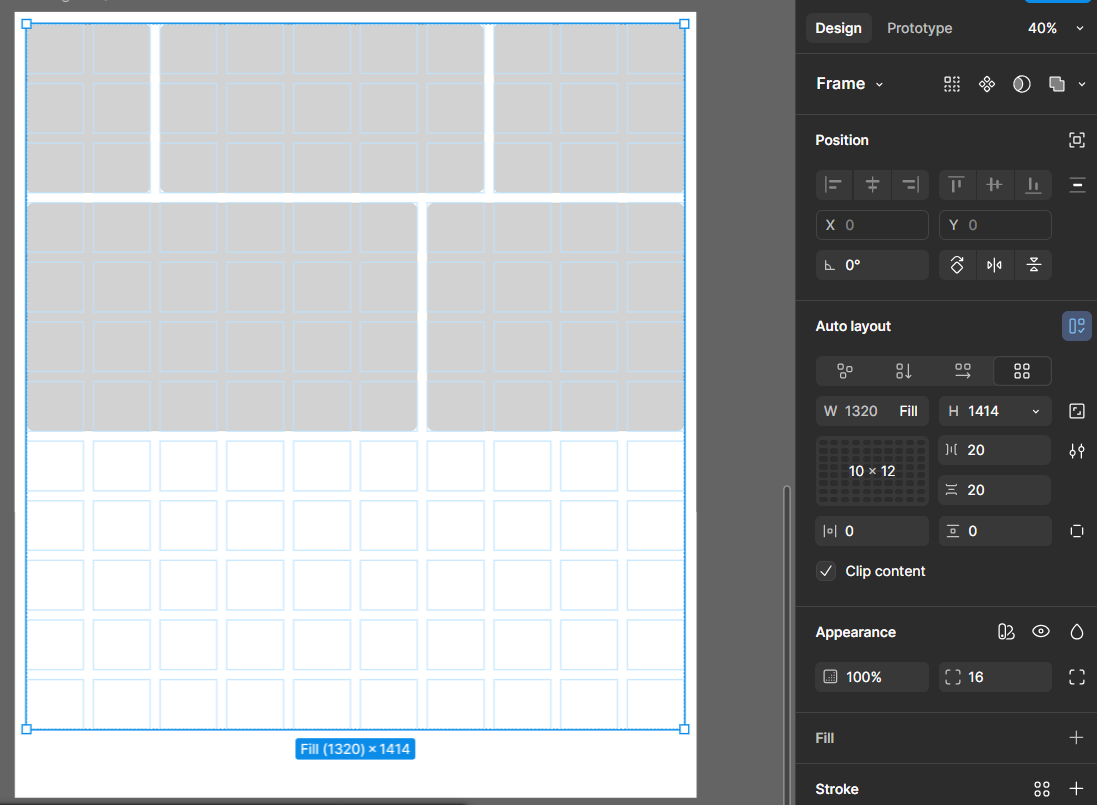Click the 100% opacity field

click(872, 677)
